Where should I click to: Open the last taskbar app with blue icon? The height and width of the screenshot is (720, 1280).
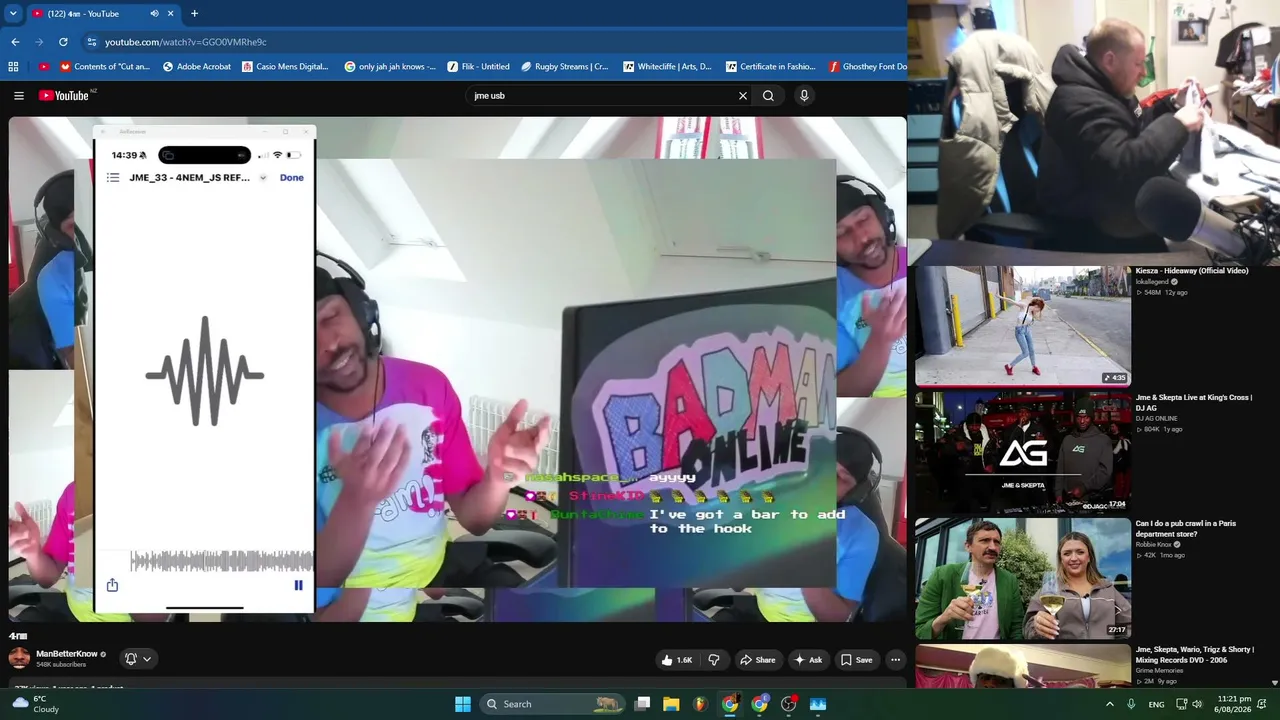(x=818, y=704)
